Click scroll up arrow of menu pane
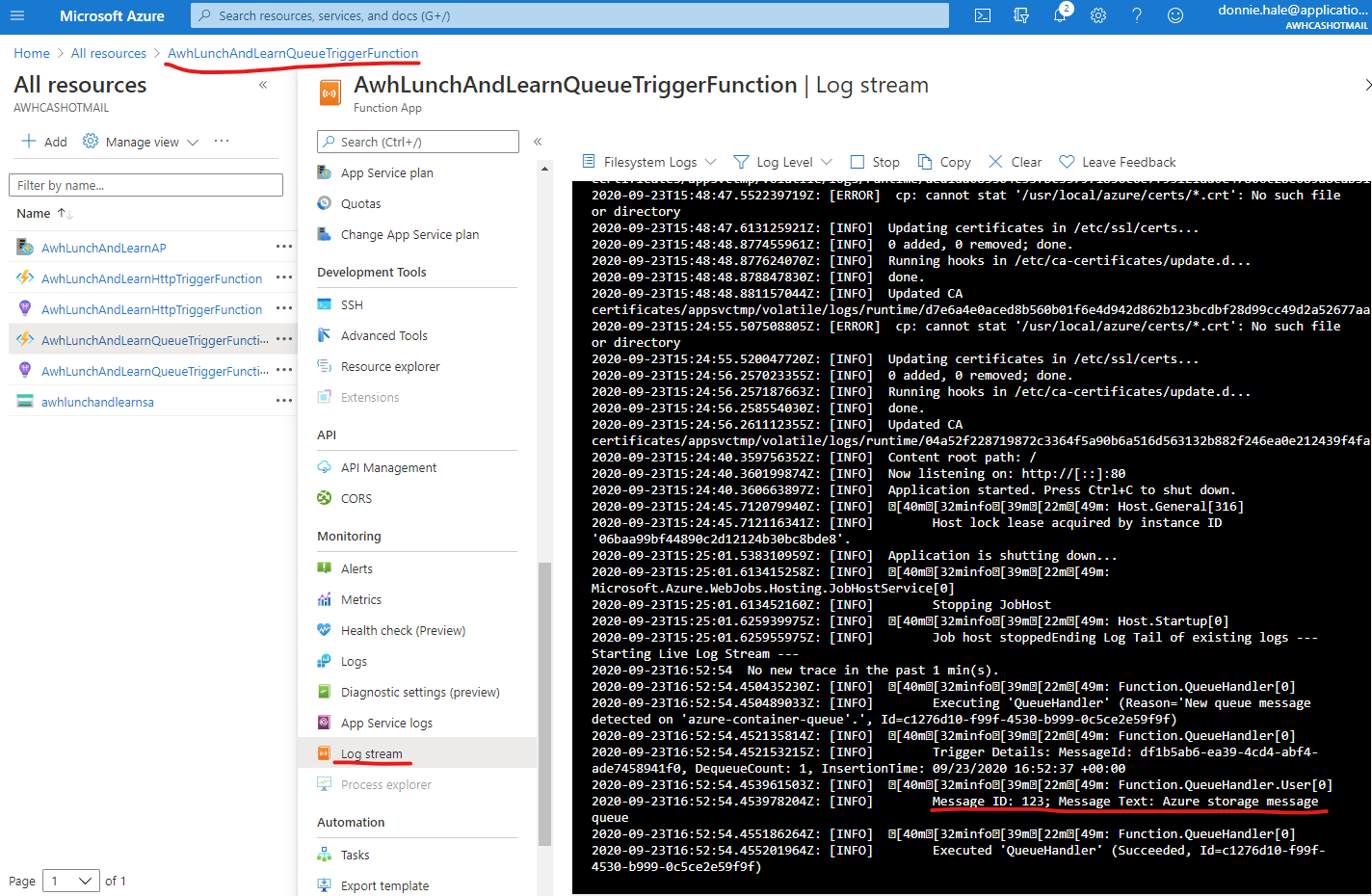The height and width of the screenshot is (896, 1372). click(x=544, y=169)
